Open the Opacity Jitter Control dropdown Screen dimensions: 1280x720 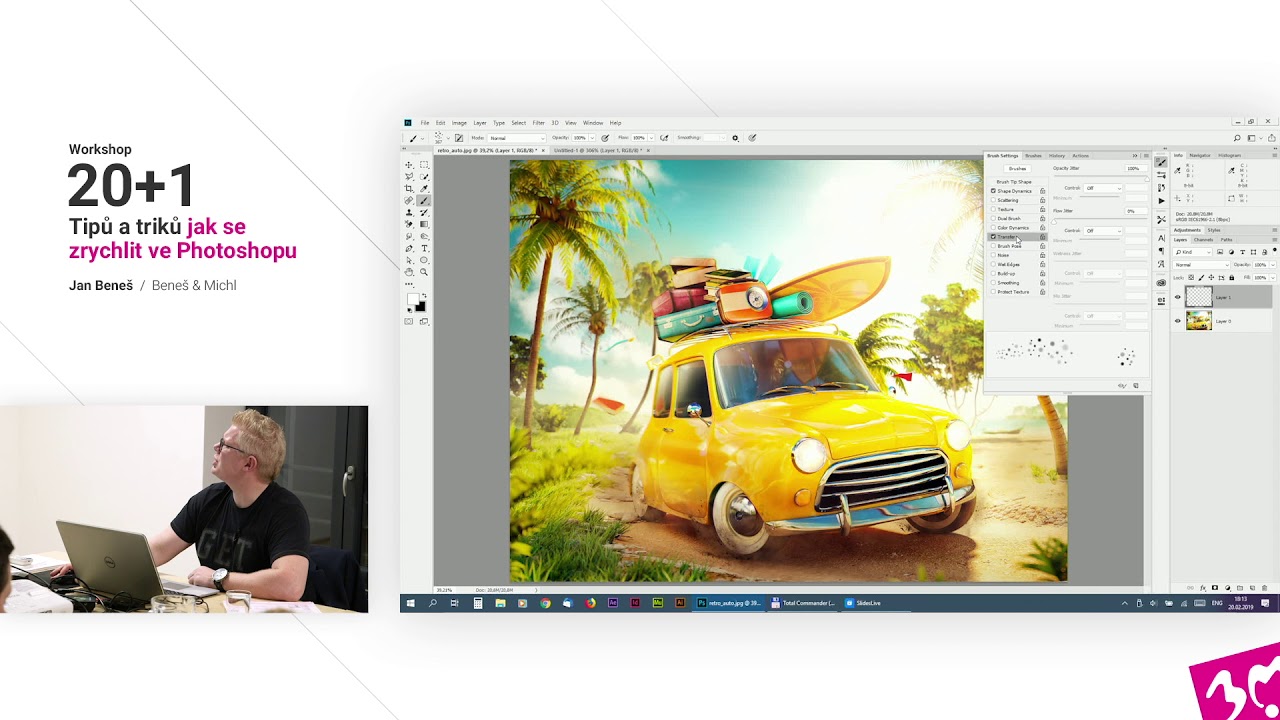[1103, 188]
